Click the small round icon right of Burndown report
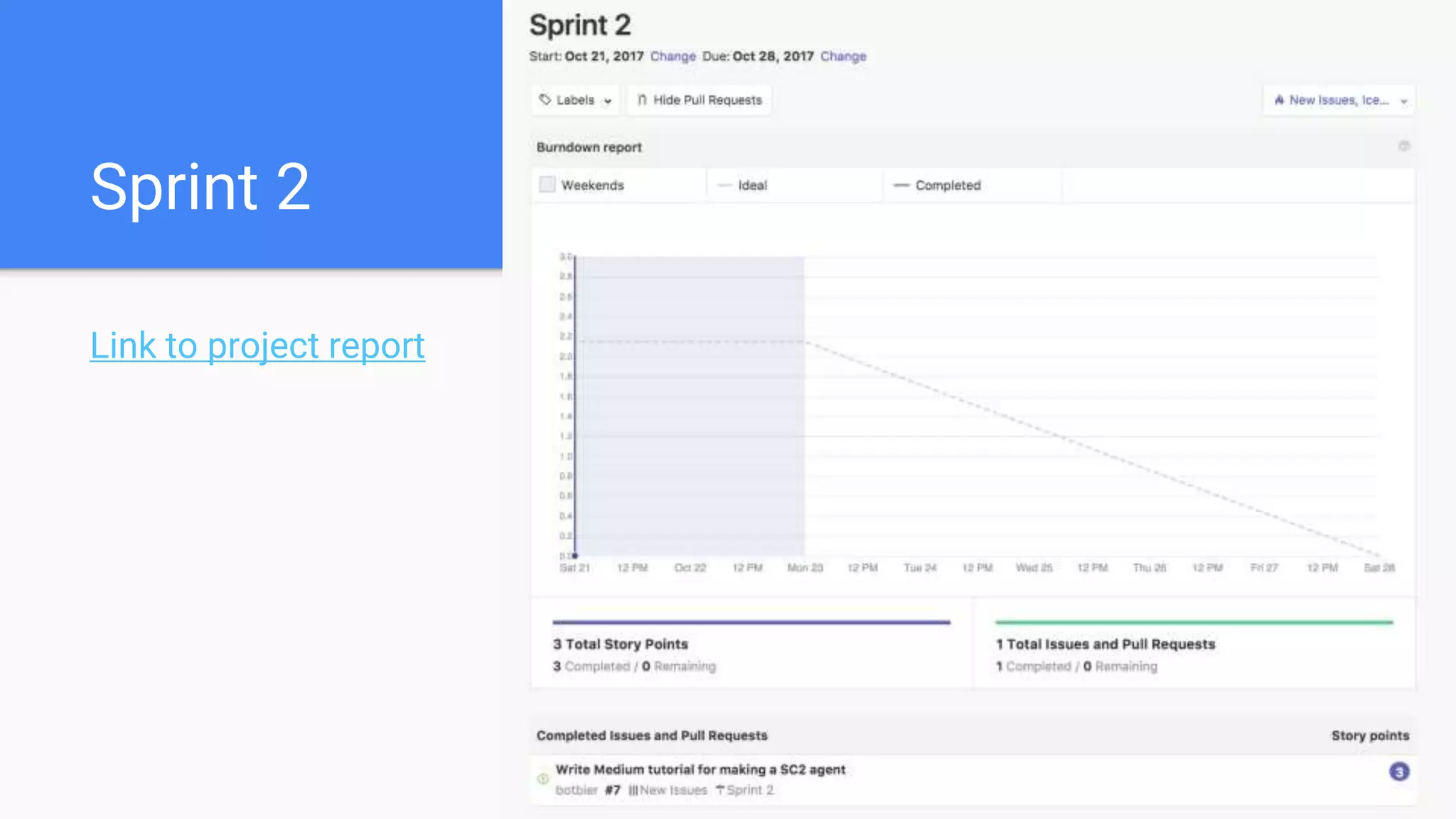The image size is (1456, 819). pos(1403,146)
